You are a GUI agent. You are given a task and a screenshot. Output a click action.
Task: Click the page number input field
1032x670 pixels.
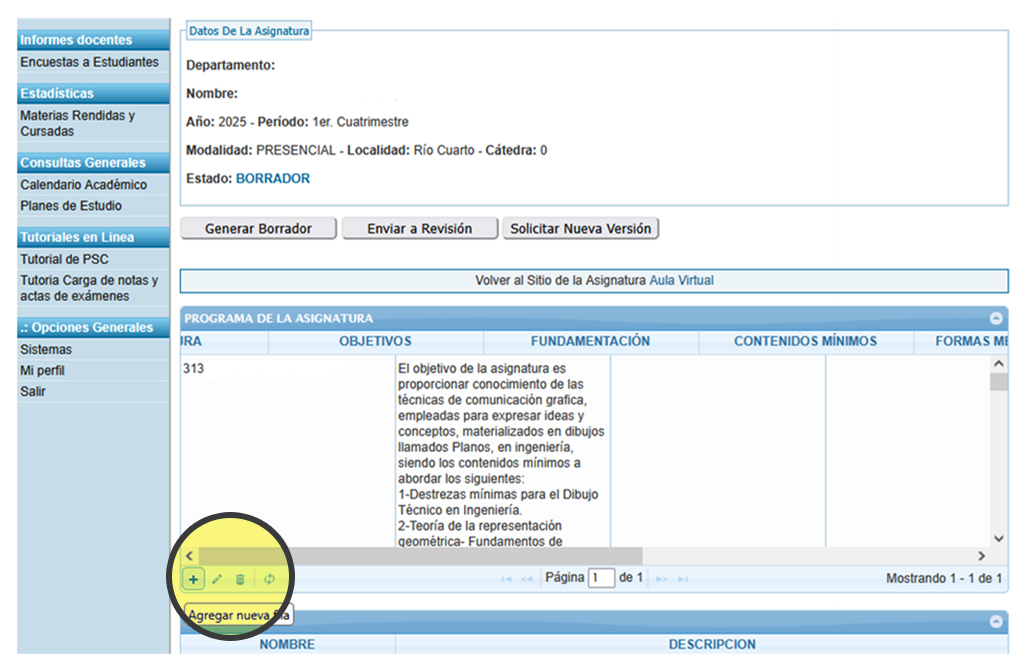[601, 578]
